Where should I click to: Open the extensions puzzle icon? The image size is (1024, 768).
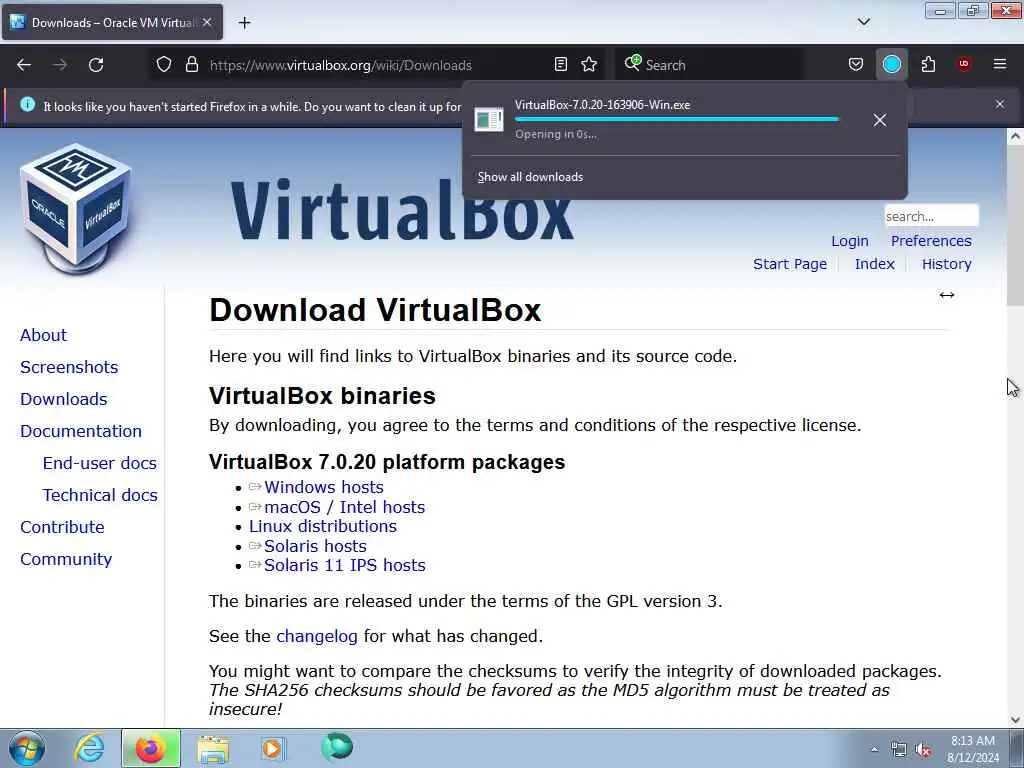point(928,64)
